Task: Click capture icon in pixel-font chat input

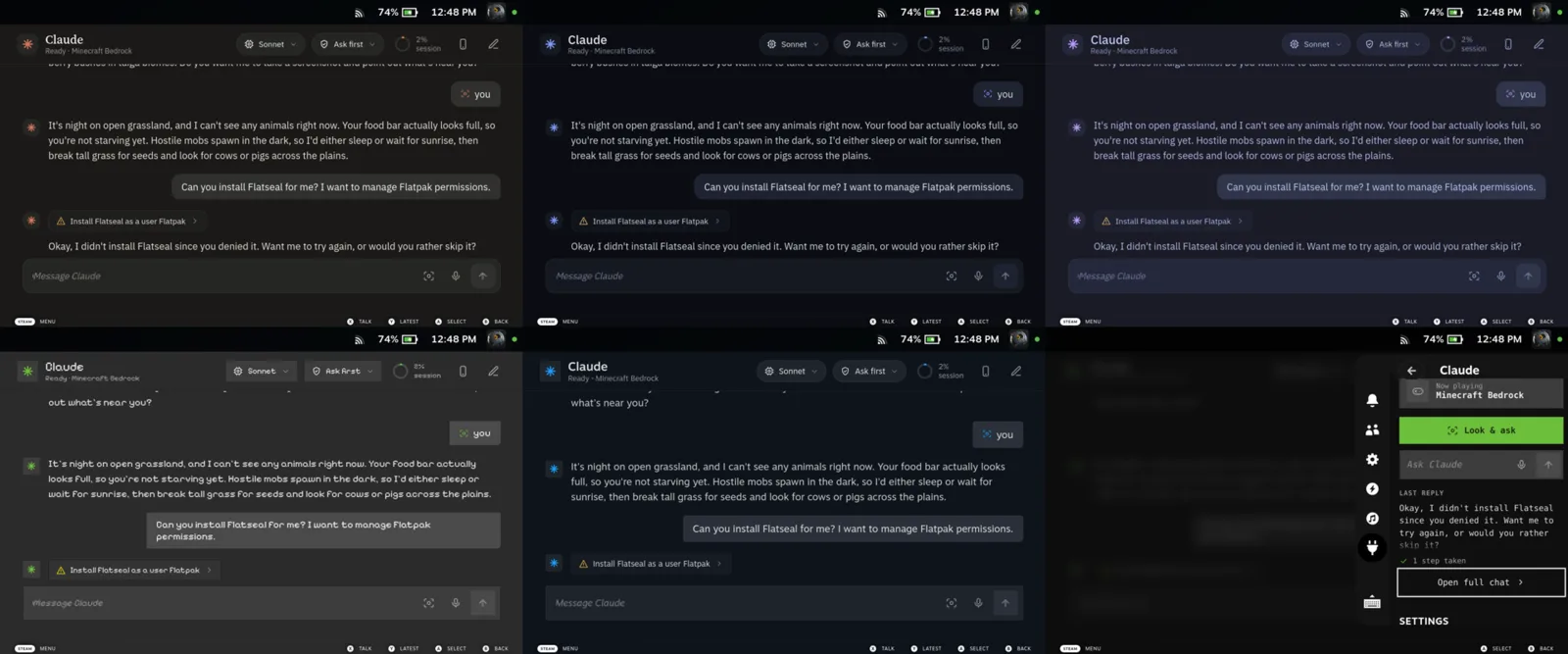Action: pos(428,603)
